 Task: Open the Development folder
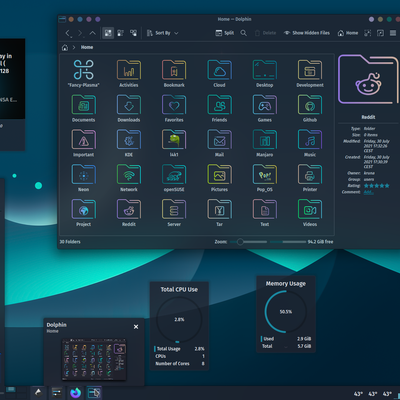tap(310, 73)
